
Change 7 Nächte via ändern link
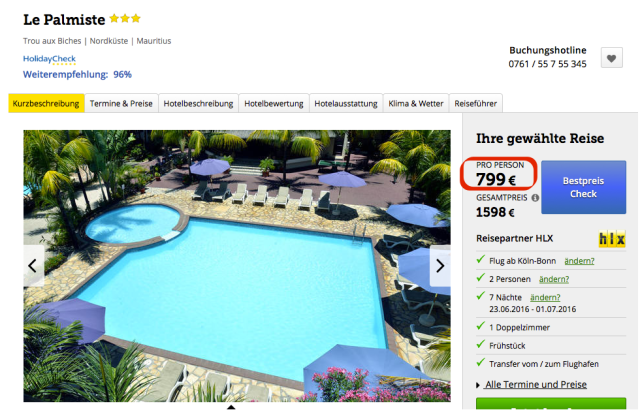545,298
